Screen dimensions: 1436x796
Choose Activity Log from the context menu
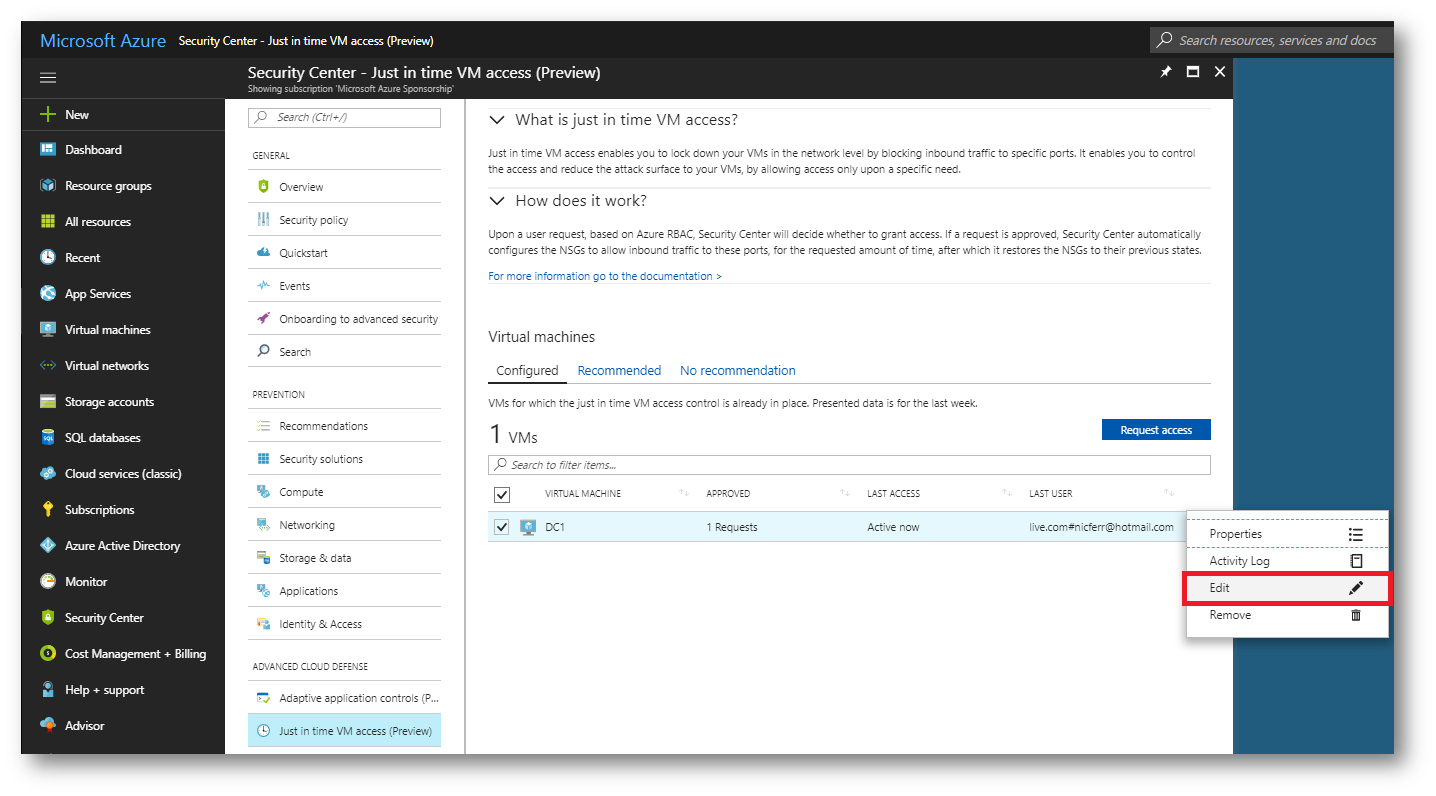pyautogui.click(x=1287, y=561)
